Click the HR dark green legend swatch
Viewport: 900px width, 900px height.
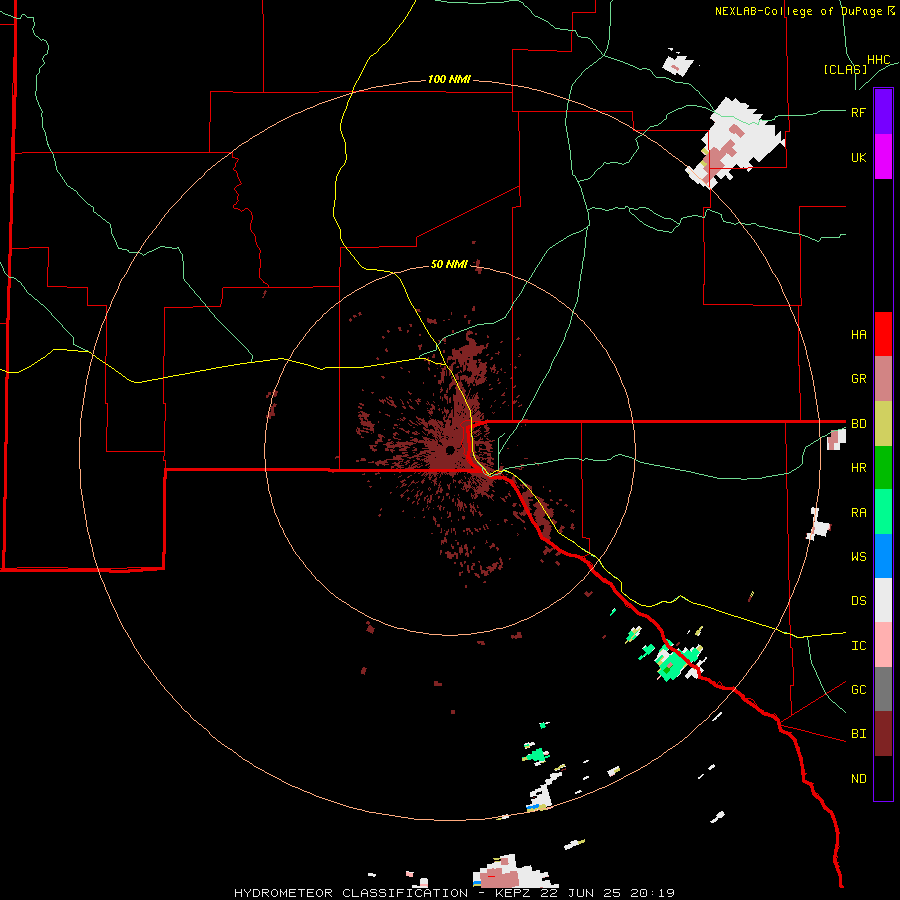pyautogui.click(x=883, y=468)
